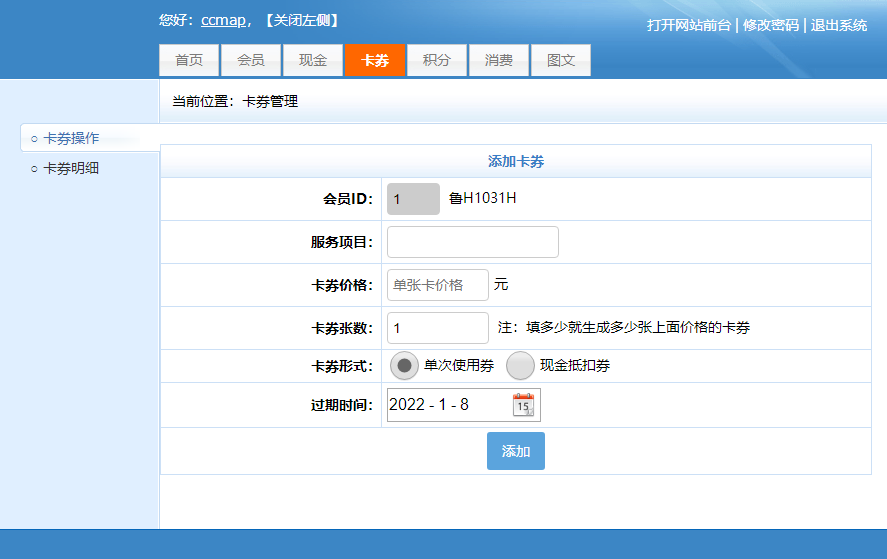Switch to the 消费 tab
Viewport: 887px width, 559px height.
499,60
